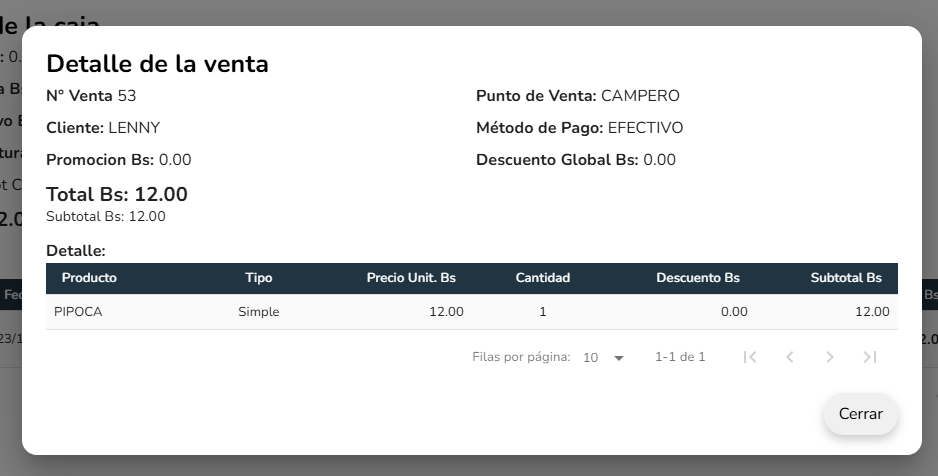Click the 1-1 de 1 page indicator
Viewport: 938px width, 476px height.
click(680, 357)
